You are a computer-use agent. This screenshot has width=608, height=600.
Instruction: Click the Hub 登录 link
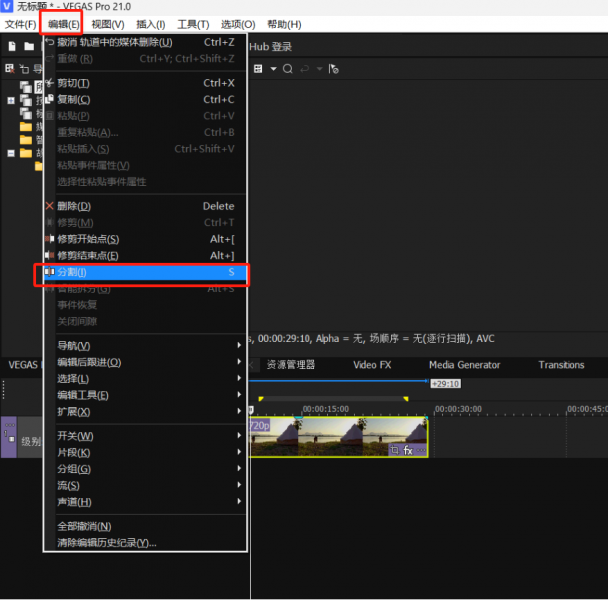tap(270, 47)
